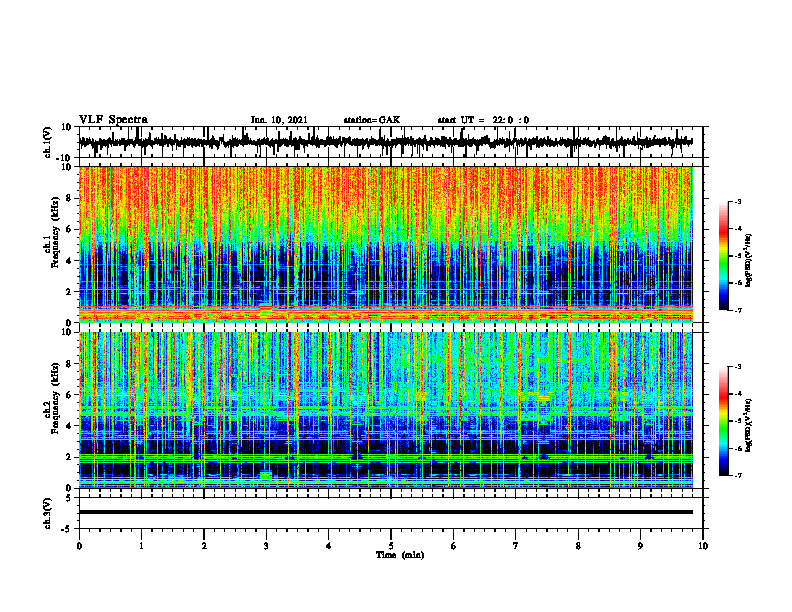The width and height of the screenshot is (792, 612).
Task: Click time axis tick label "7"
Action: [x=516, y=546]
